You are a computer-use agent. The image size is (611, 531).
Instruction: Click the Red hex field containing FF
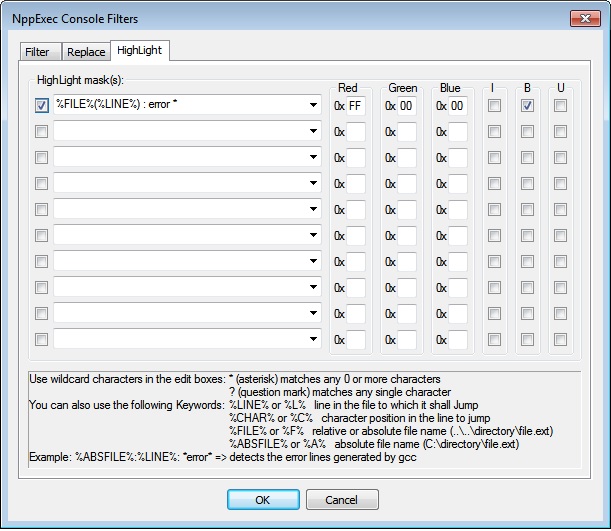click(355, 105)
